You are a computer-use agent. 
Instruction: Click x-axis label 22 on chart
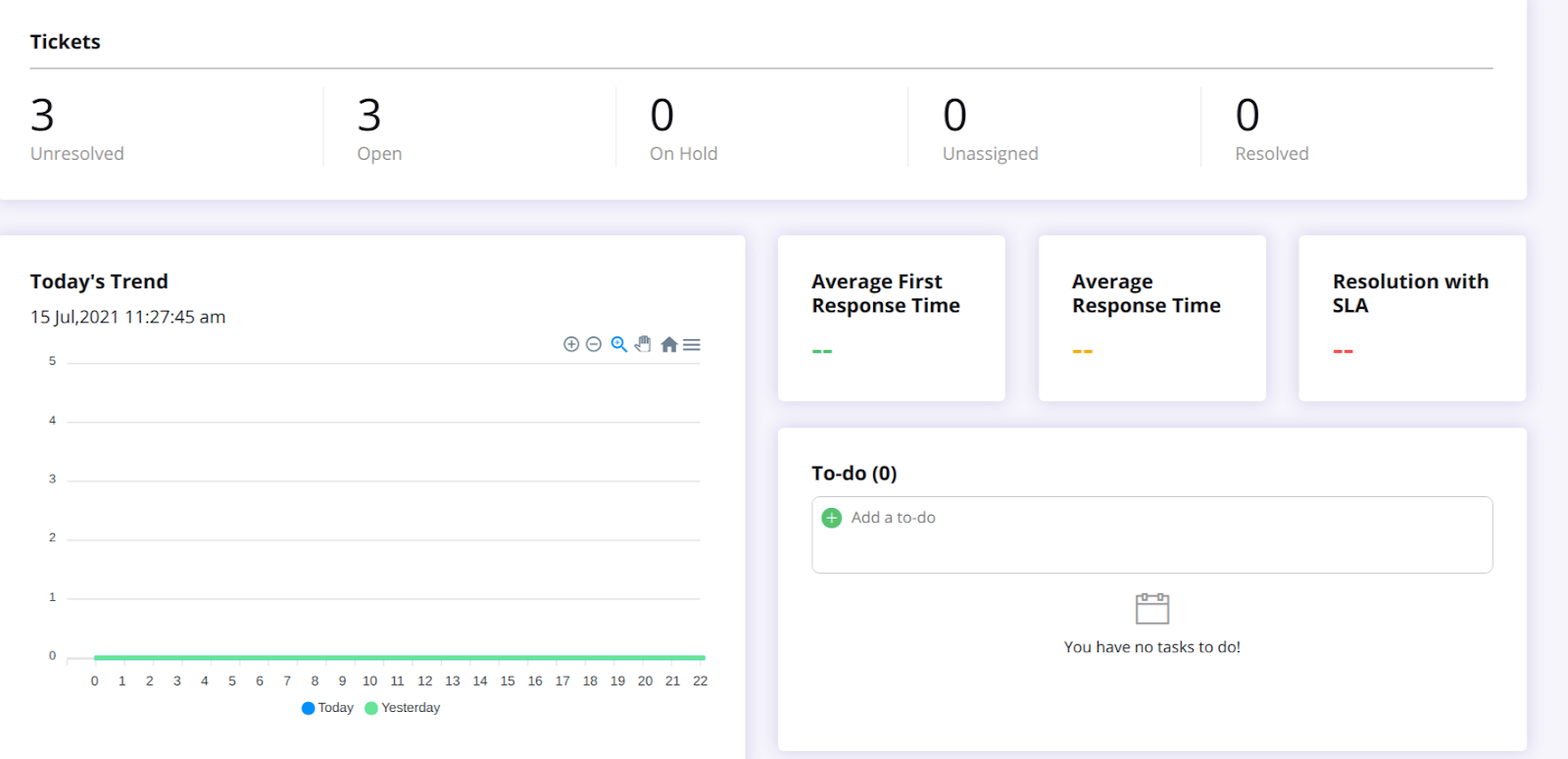pyautogui.click(x=700, y=681)
